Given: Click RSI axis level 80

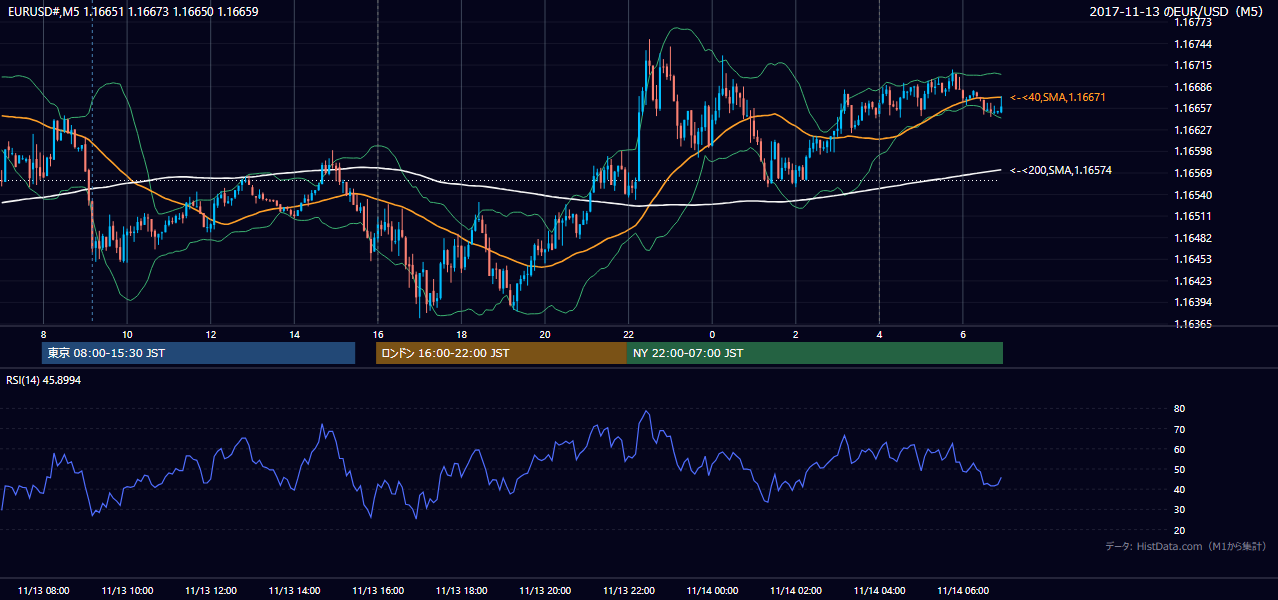Looking at the screenshot, I should click(x=1179, y=409).
